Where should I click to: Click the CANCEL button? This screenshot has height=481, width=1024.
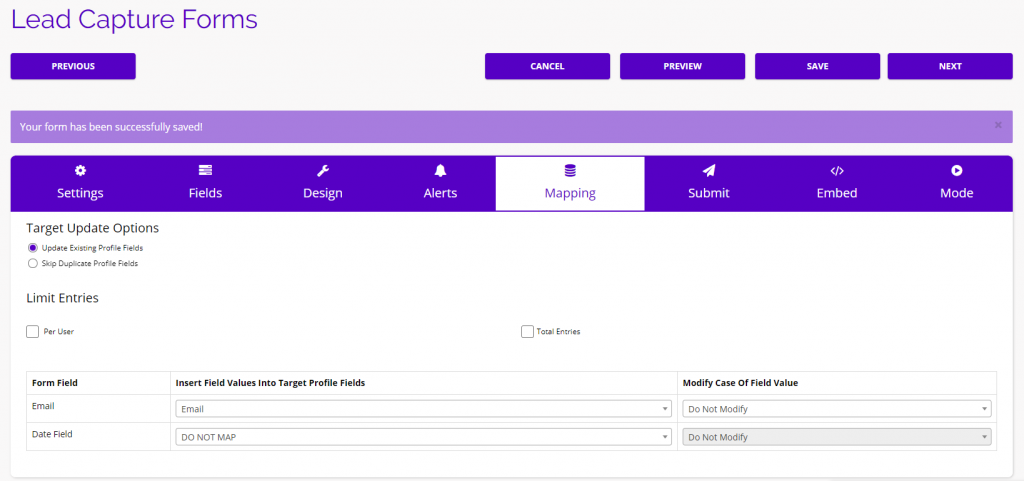pos(547,66)
